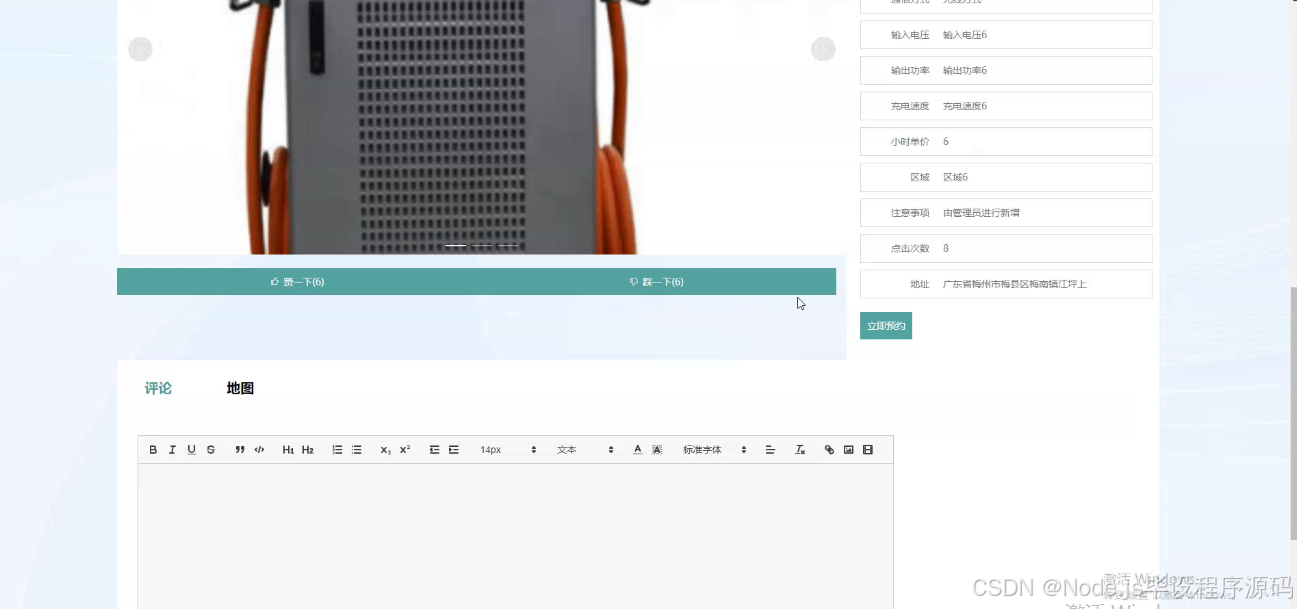1297x609 pixels.
Task: Open the 标准字体 font dropdown
Action: (x=714, y=450)
